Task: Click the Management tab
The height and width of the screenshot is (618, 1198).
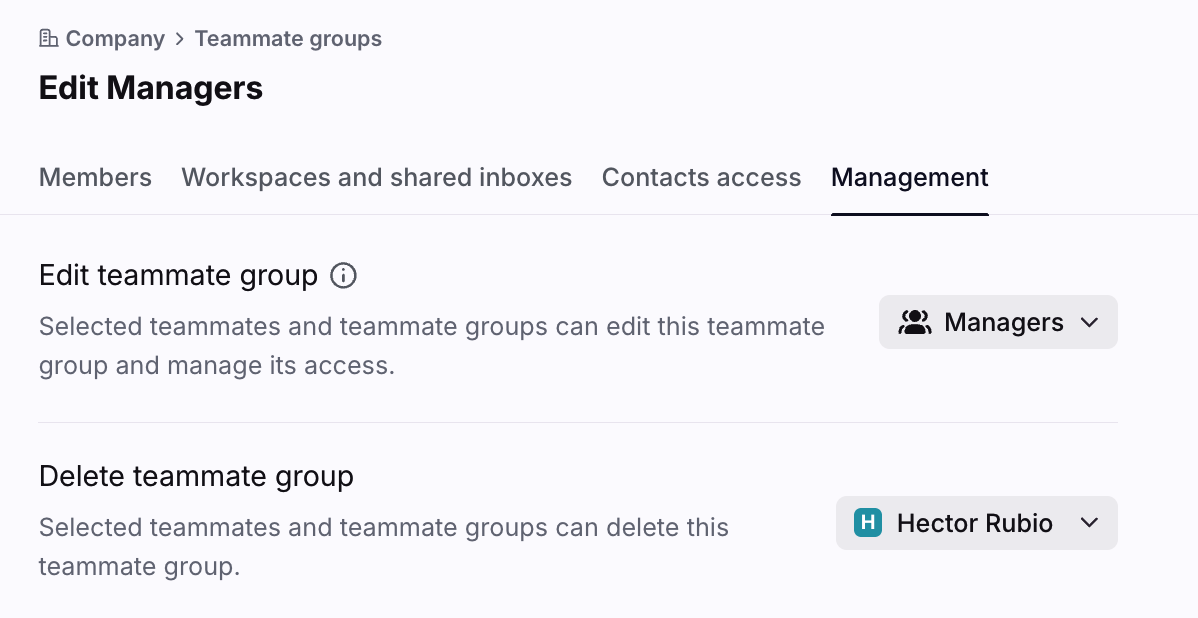Action: [x=909, y=178]
